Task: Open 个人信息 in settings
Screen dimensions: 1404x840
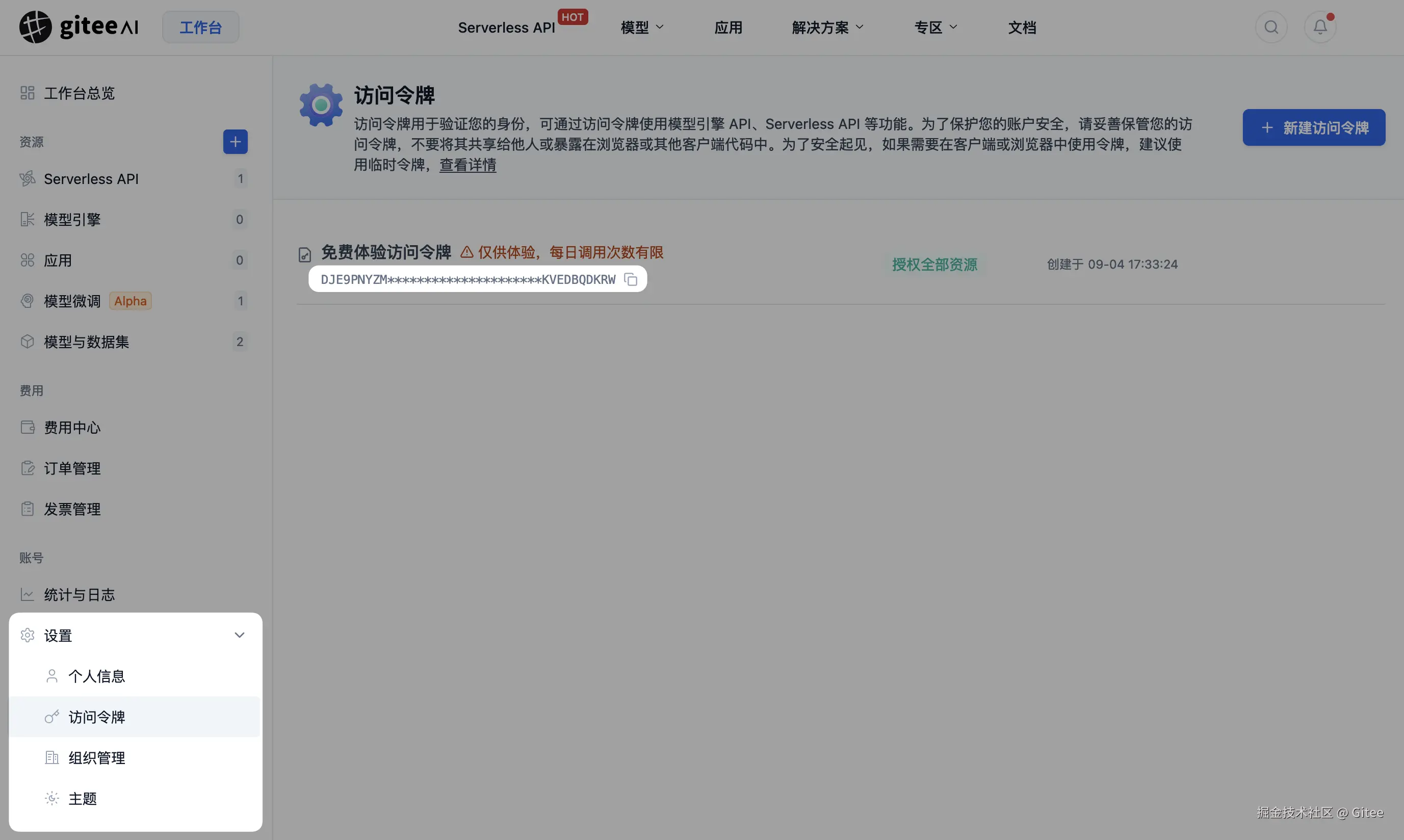Action: click(x=96, y=676)
